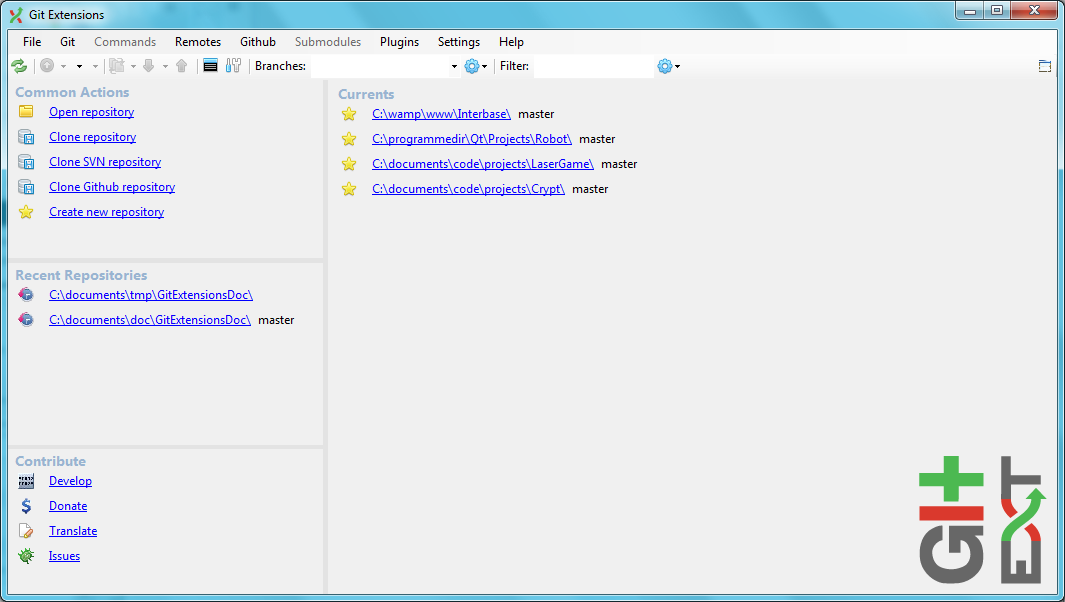Viewport: 1065px width, 602px height.
Task: Click the icon beside Clone SVN repository
Action: [x=26, y=162]
